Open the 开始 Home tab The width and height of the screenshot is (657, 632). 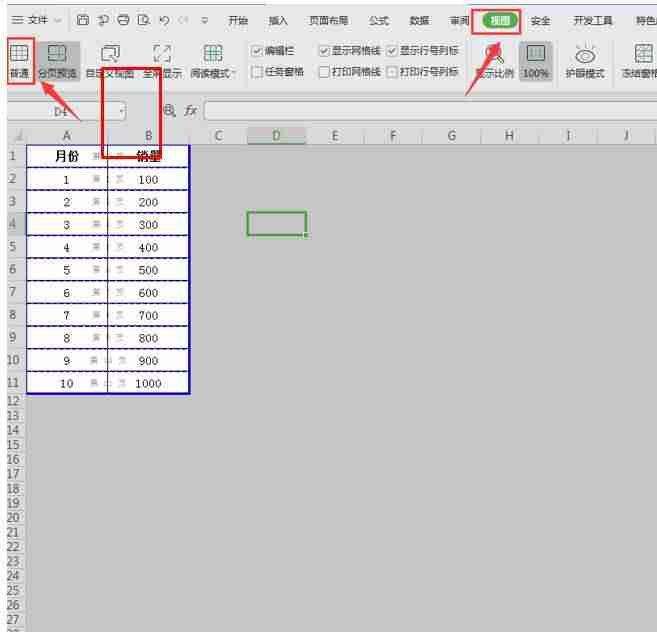point(238,20)
